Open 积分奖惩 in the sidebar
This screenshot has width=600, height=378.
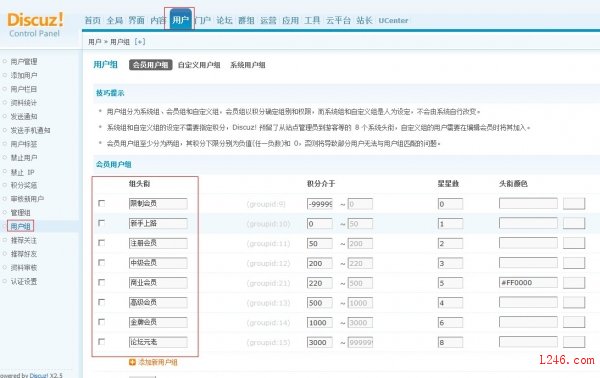(x=24, y=185)
